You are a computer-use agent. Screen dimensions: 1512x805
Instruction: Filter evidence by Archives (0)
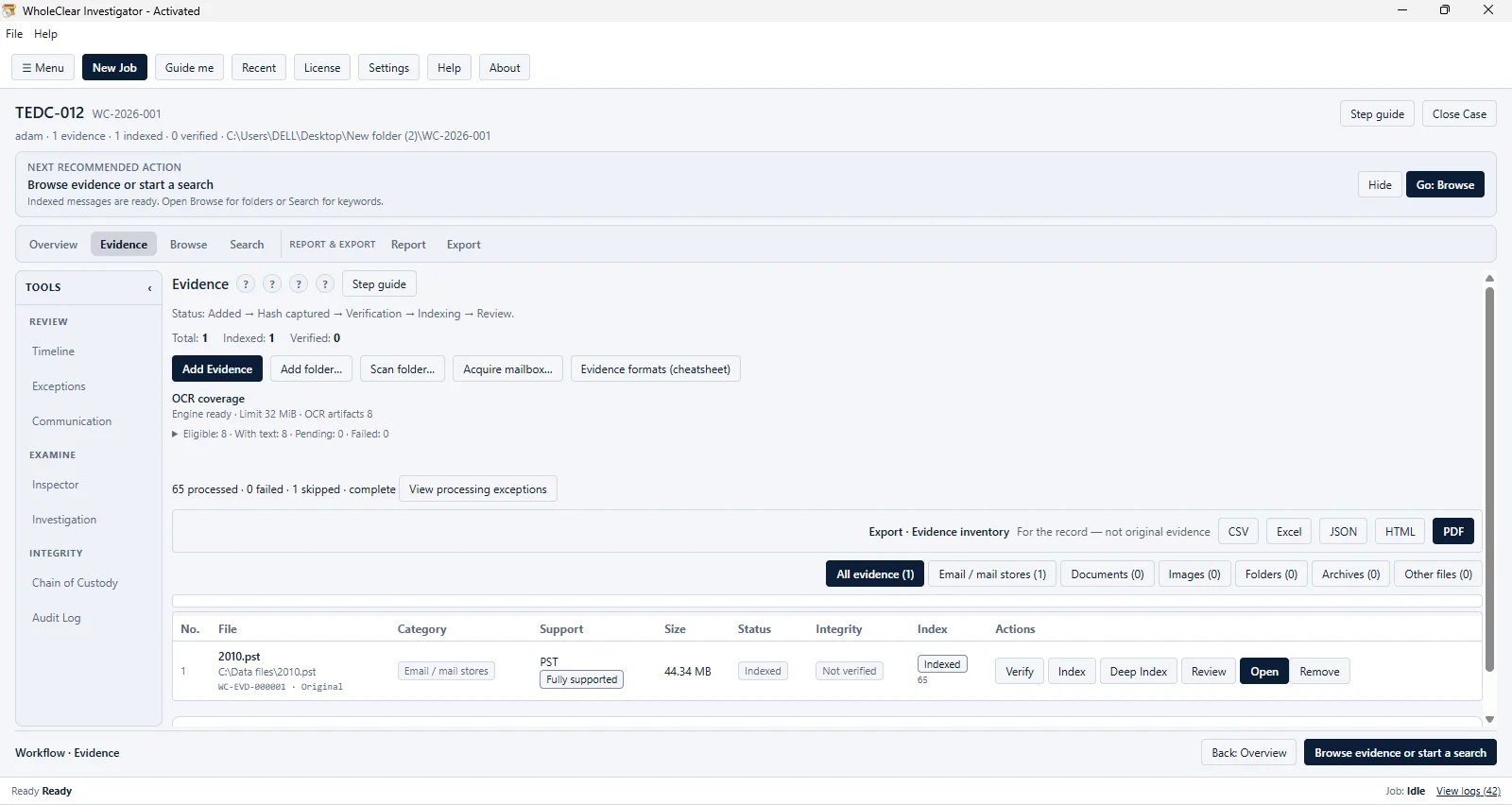point(1350,574)
